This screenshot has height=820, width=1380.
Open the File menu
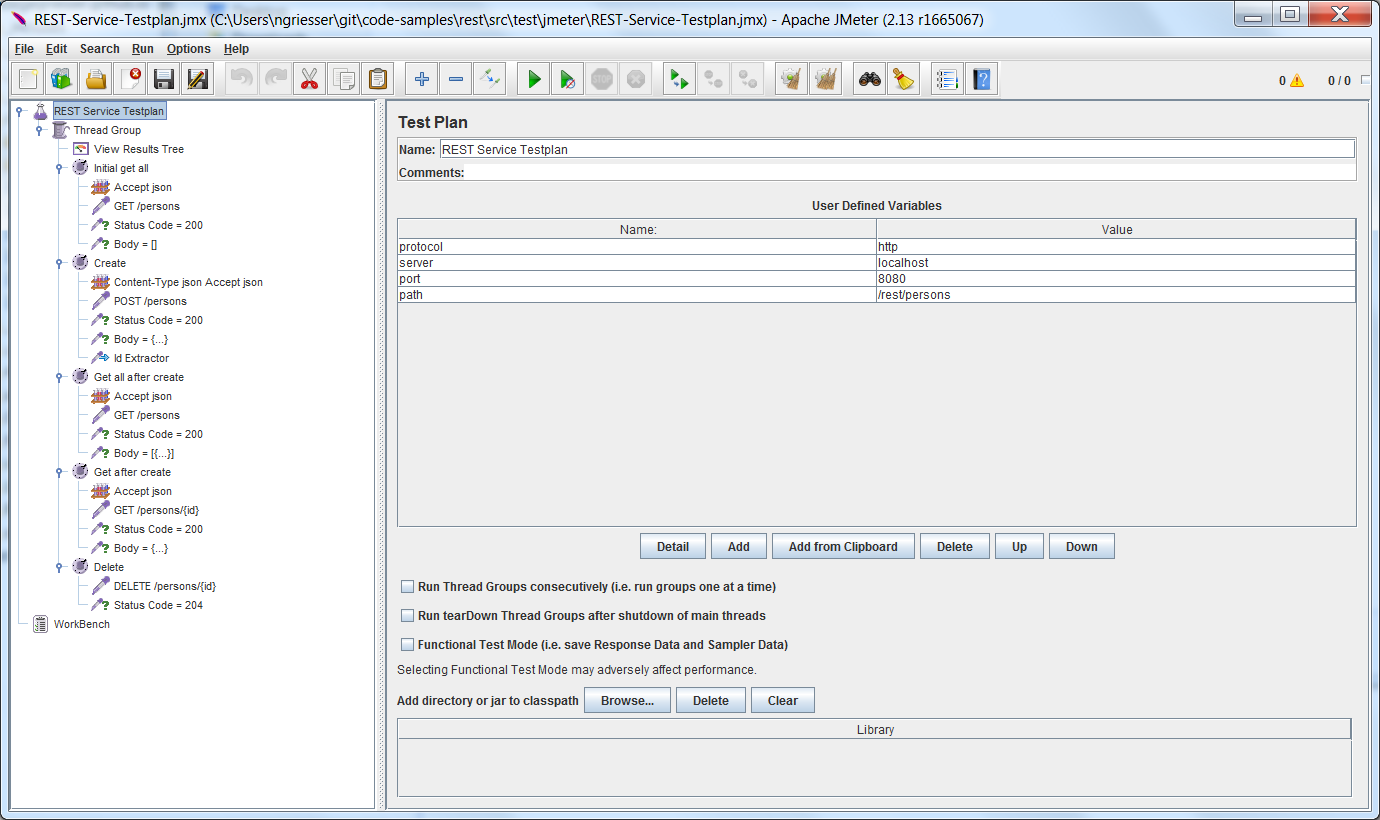(24, 49)
